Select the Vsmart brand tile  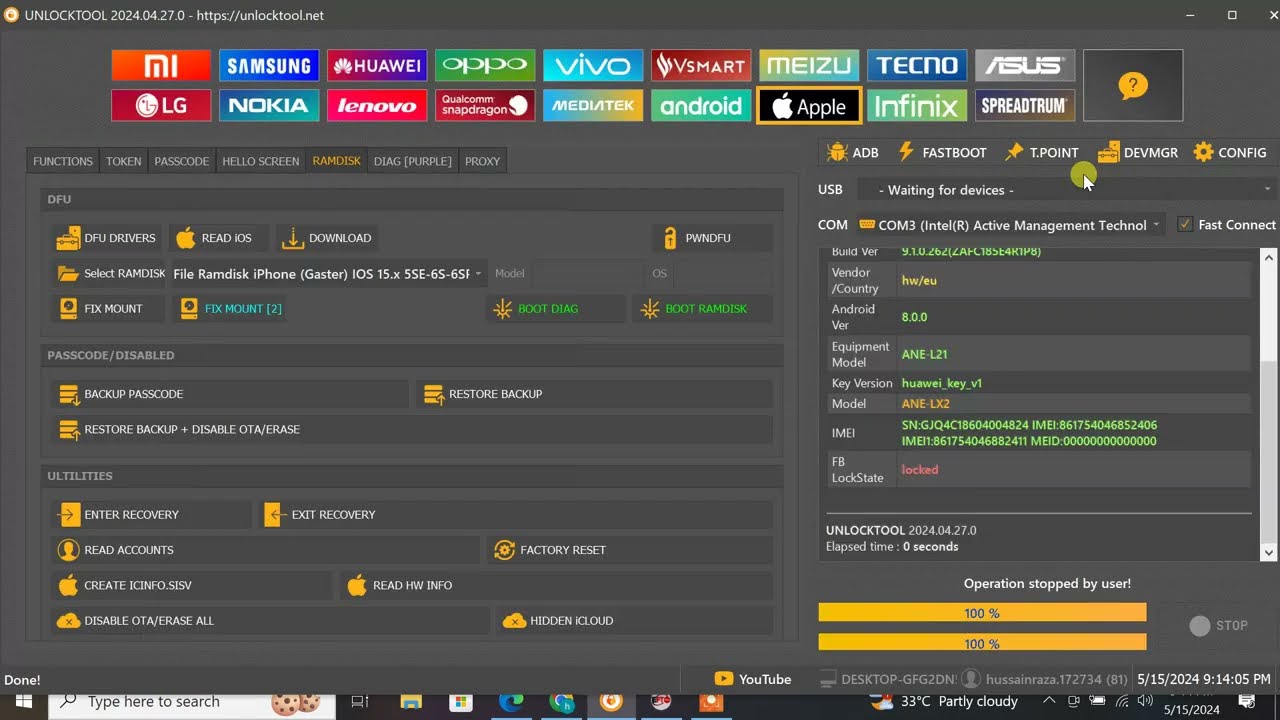(701, 66)
